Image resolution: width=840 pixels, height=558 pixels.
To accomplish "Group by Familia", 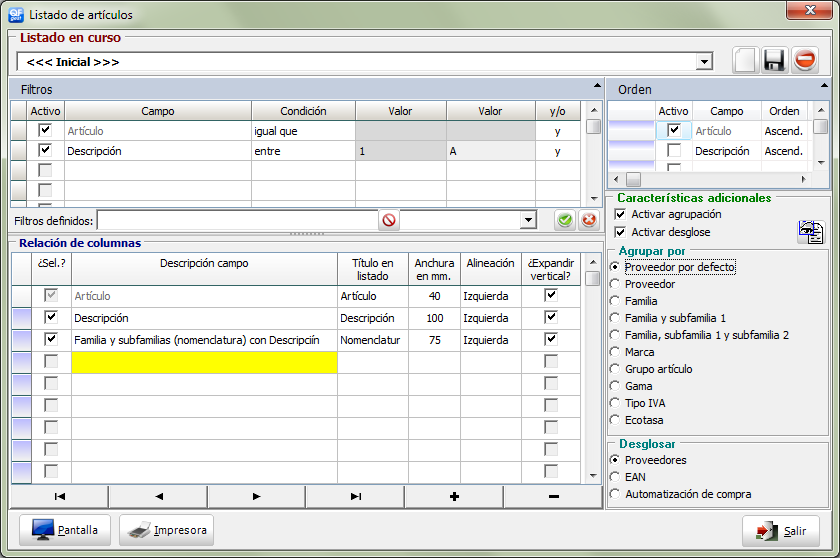I will pyautogui.click(x=615, y=301).
